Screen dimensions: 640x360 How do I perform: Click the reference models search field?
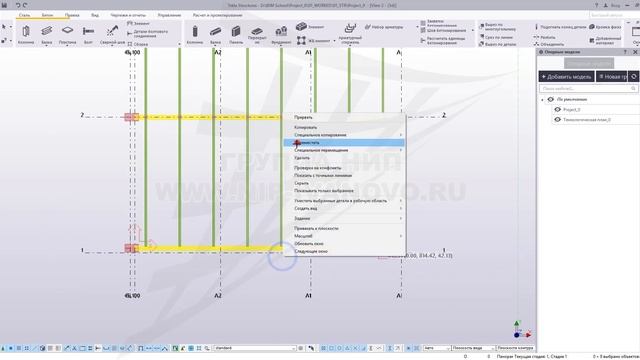(x=589, y=88)
